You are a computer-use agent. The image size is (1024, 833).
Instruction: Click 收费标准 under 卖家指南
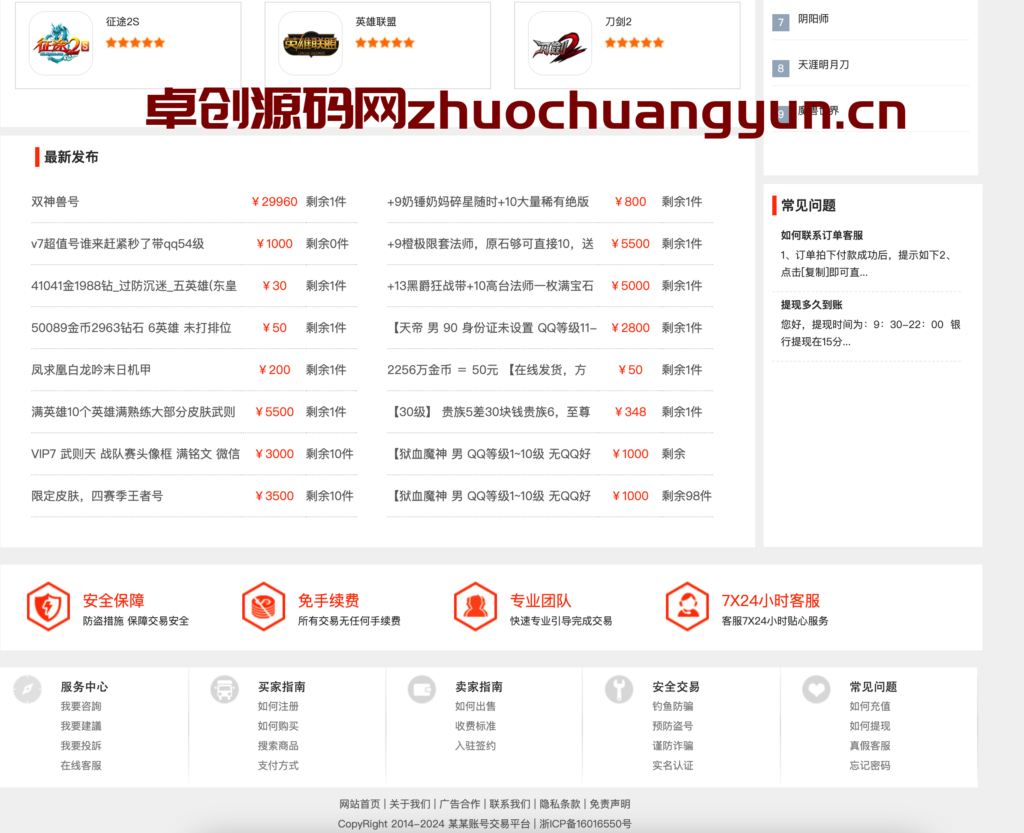click(475, 726)
